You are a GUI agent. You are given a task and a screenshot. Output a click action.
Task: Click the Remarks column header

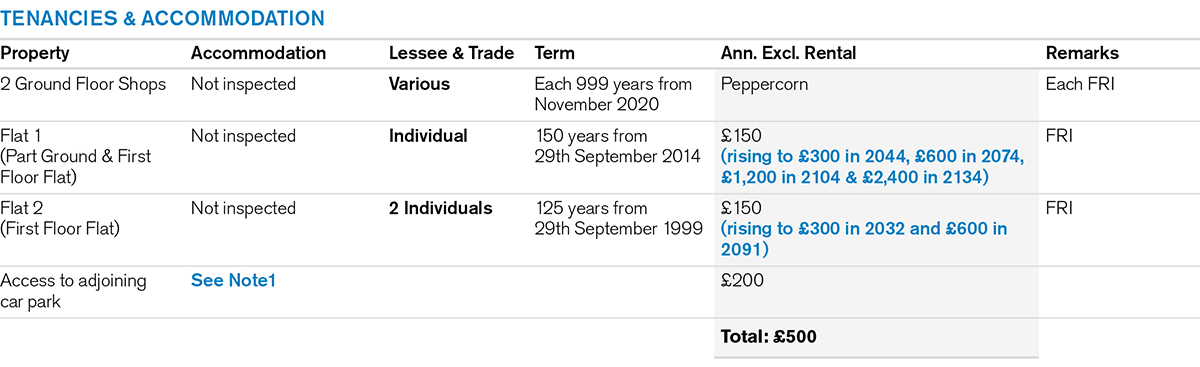1082,53
